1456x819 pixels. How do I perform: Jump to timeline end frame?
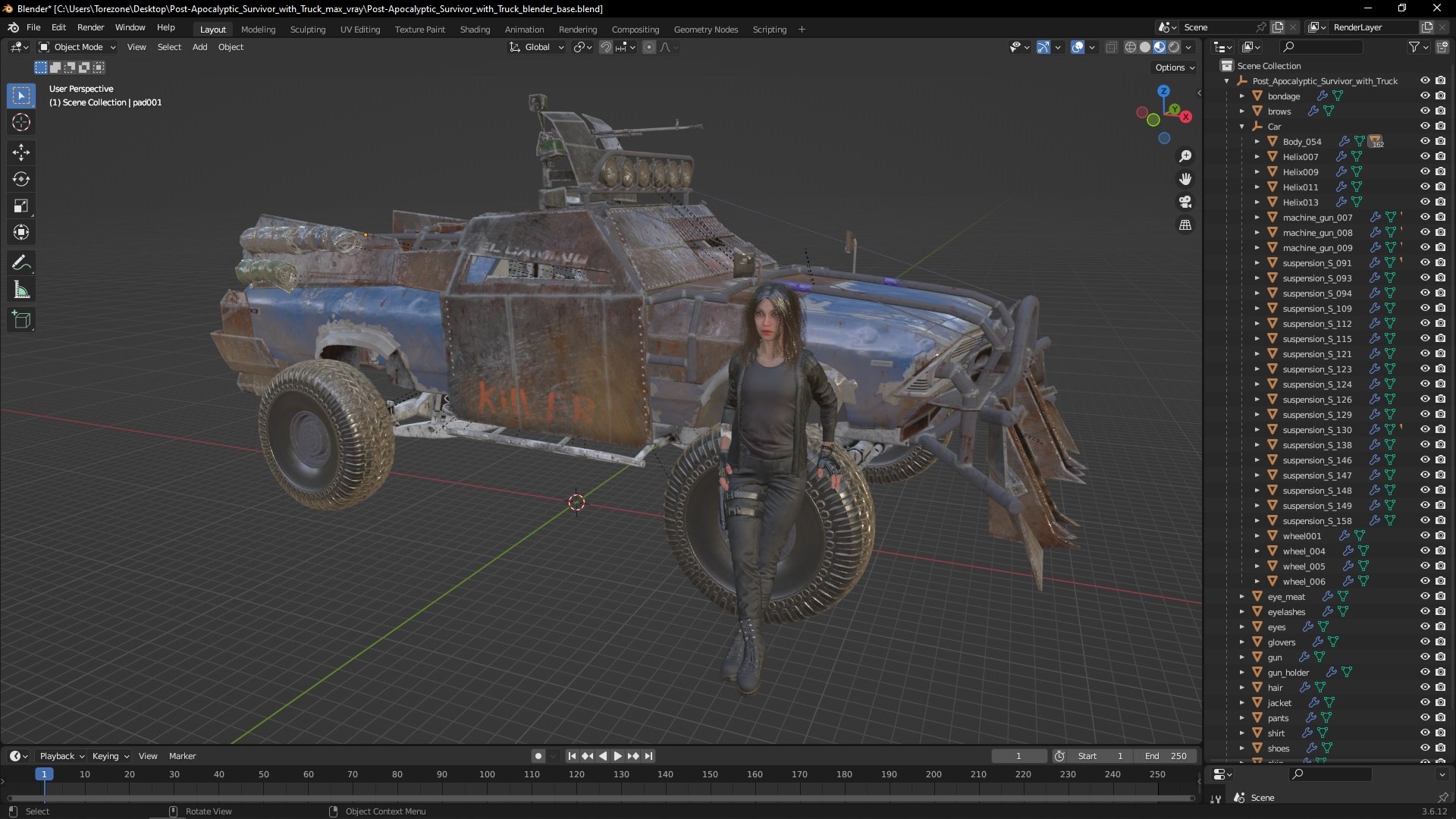click(x=648, y=756)
